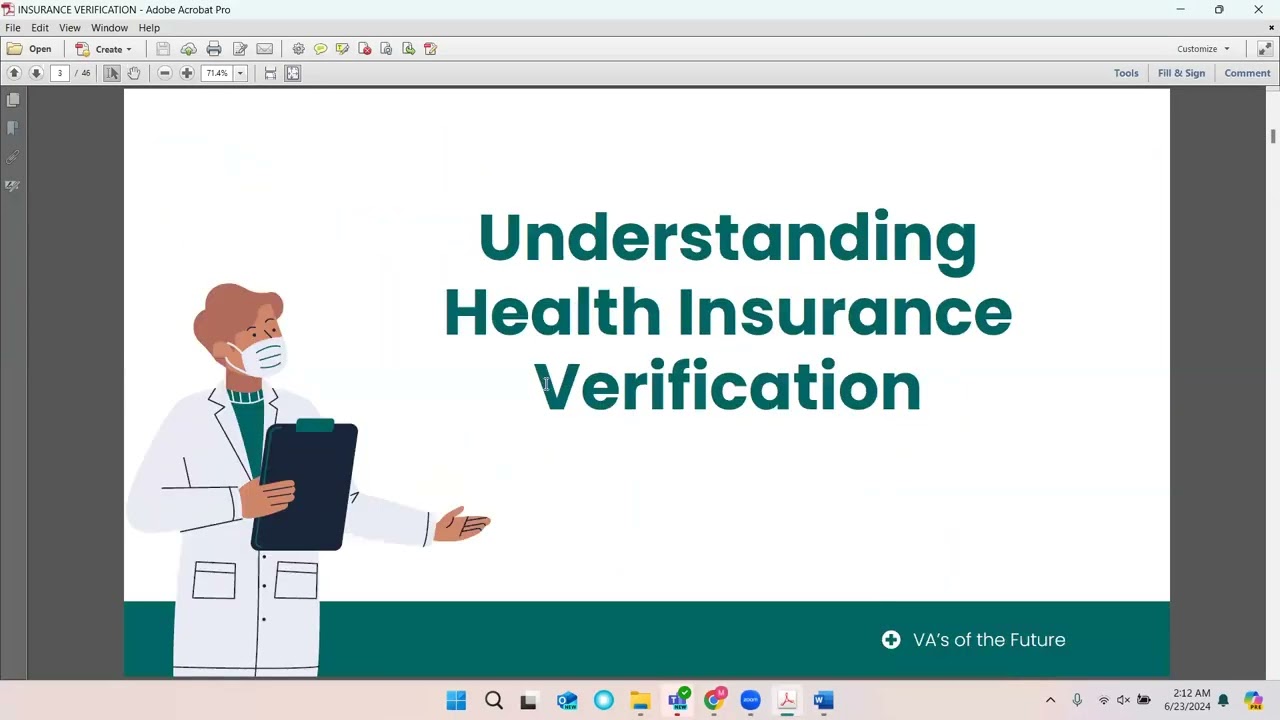The image size is (1280, 720).
Task: Open the Comment pane
Action: point(1247,73)
